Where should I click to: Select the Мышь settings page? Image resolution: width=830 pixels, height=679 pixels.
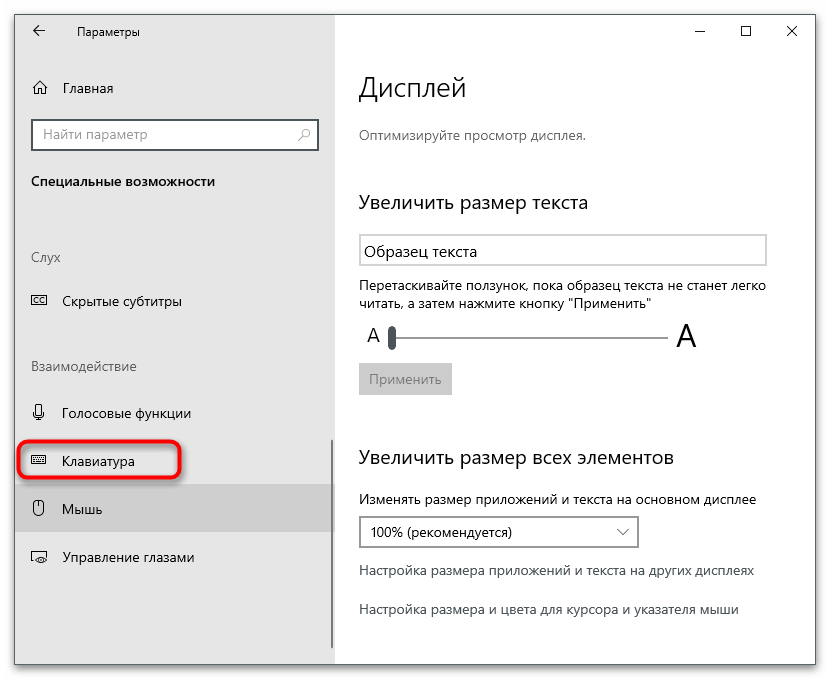[175, 509]
